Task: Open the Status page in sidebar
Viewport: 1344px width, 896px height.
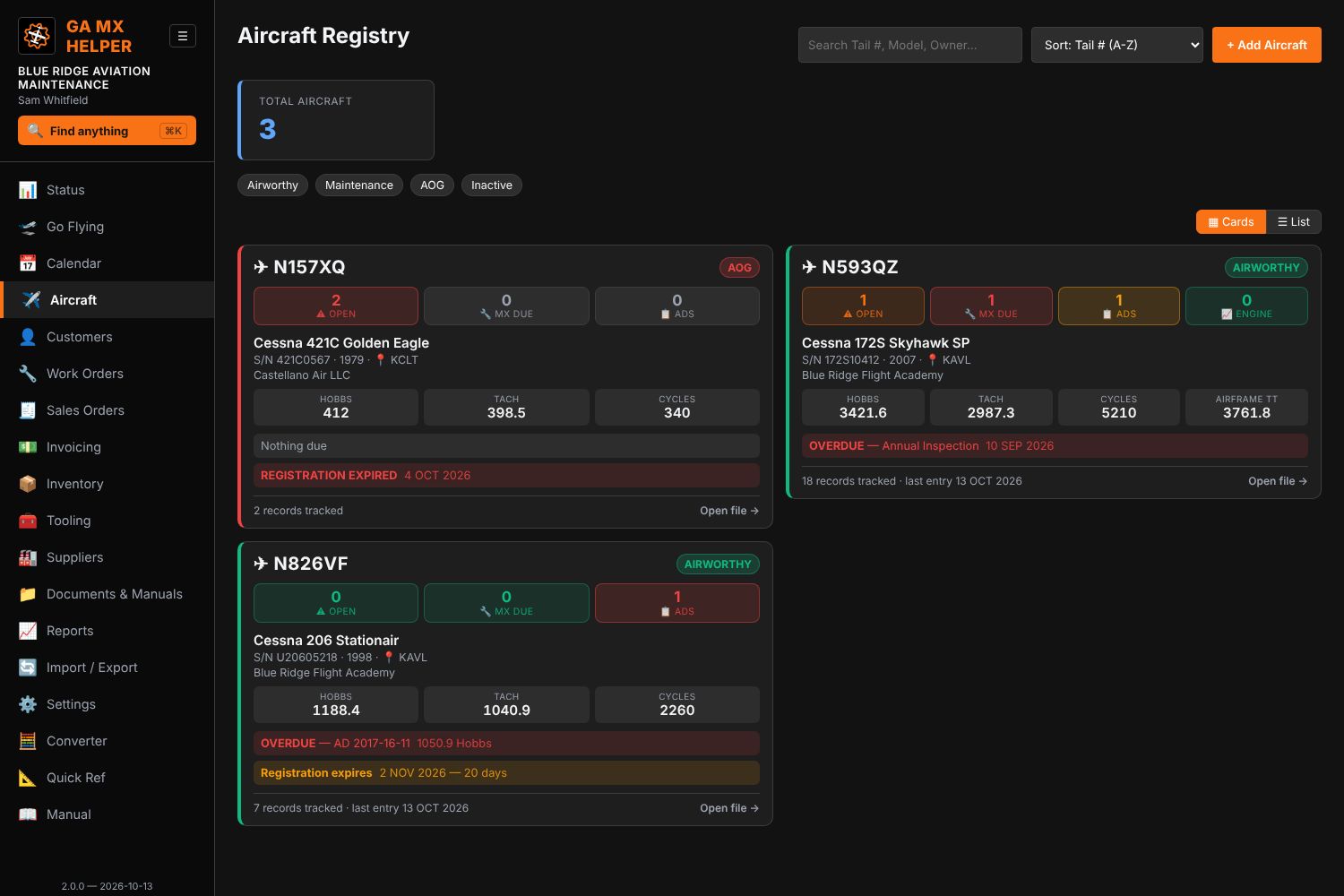Action: point(108,190)
